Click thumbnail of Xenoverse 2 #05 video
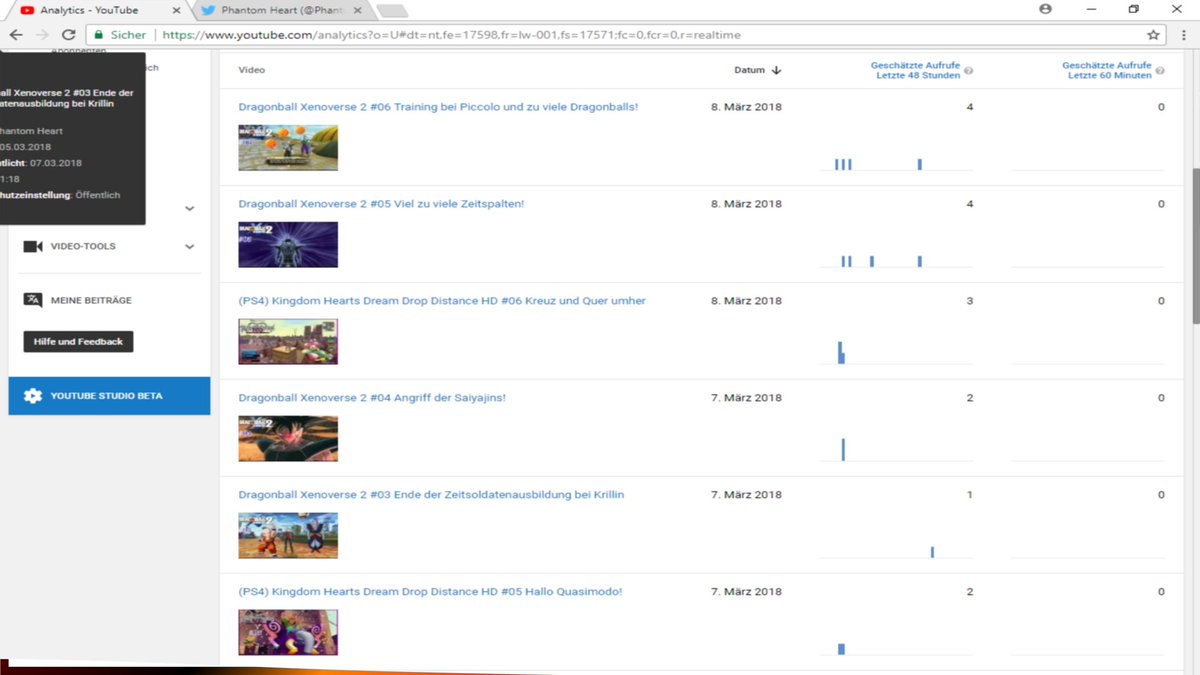This screenshot has width=1200, height=675. (x=288, y=245)
